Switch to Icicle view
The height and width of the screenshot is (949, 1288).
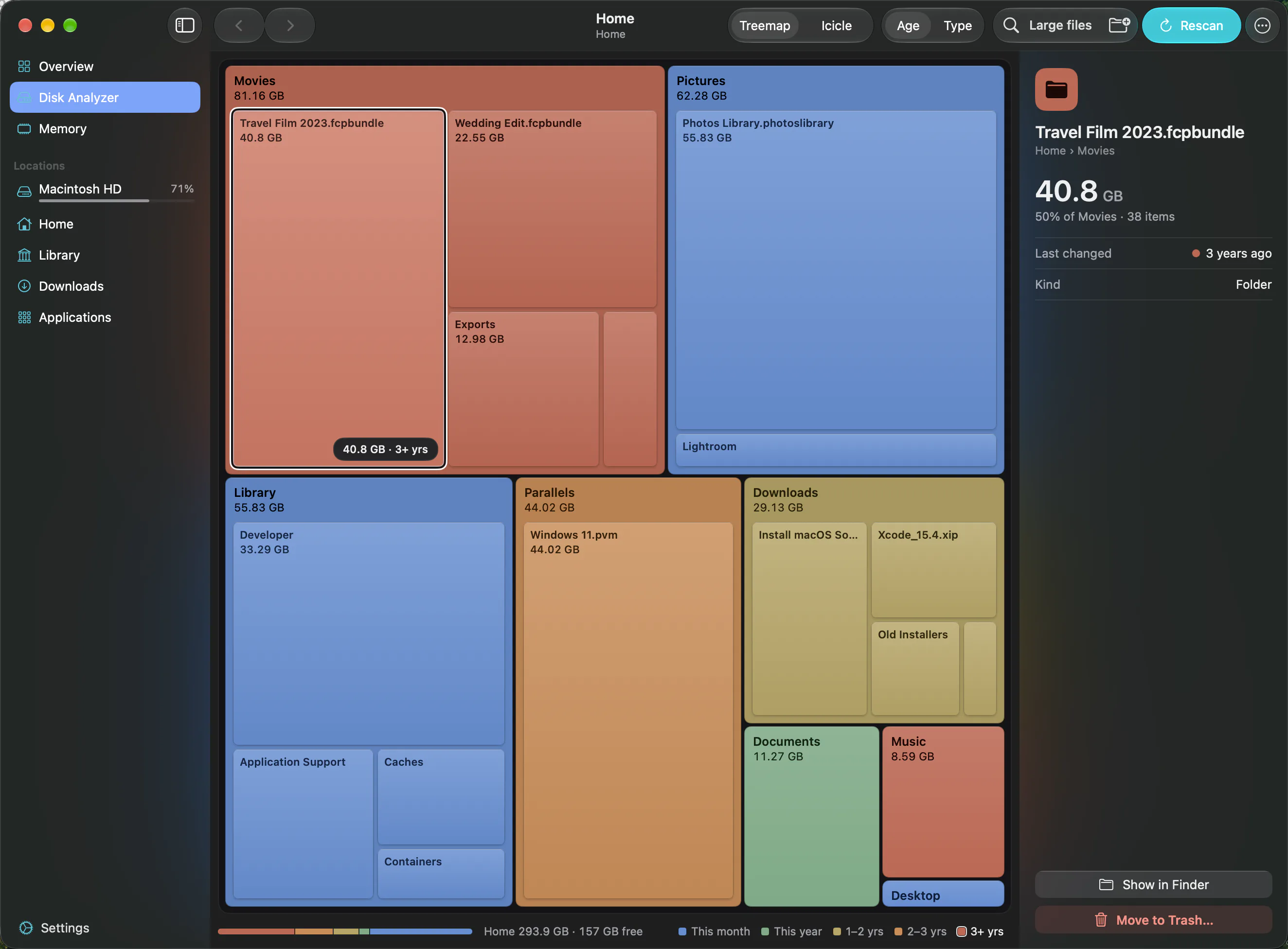(836, 25)
